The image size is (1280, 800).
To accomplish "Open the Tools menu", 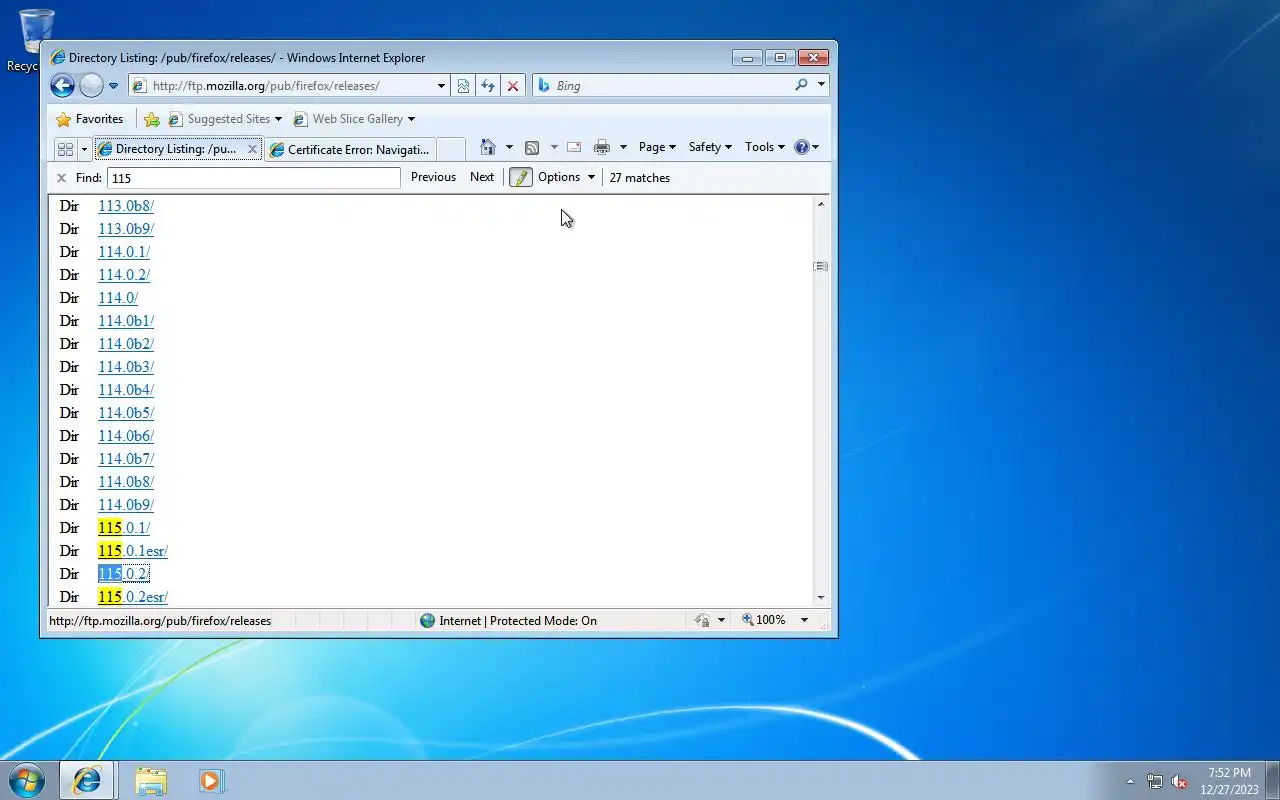I will [765, 147].
